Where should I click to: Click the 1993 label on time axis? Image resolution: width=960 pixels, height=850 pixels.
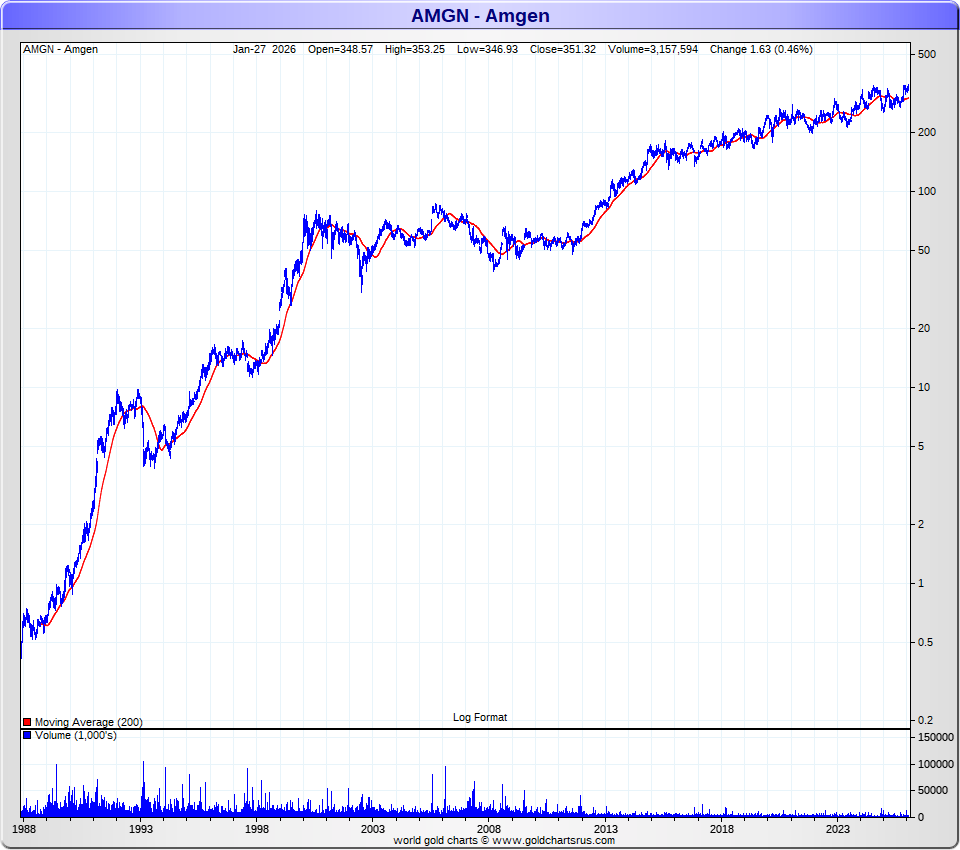(141, 829)
